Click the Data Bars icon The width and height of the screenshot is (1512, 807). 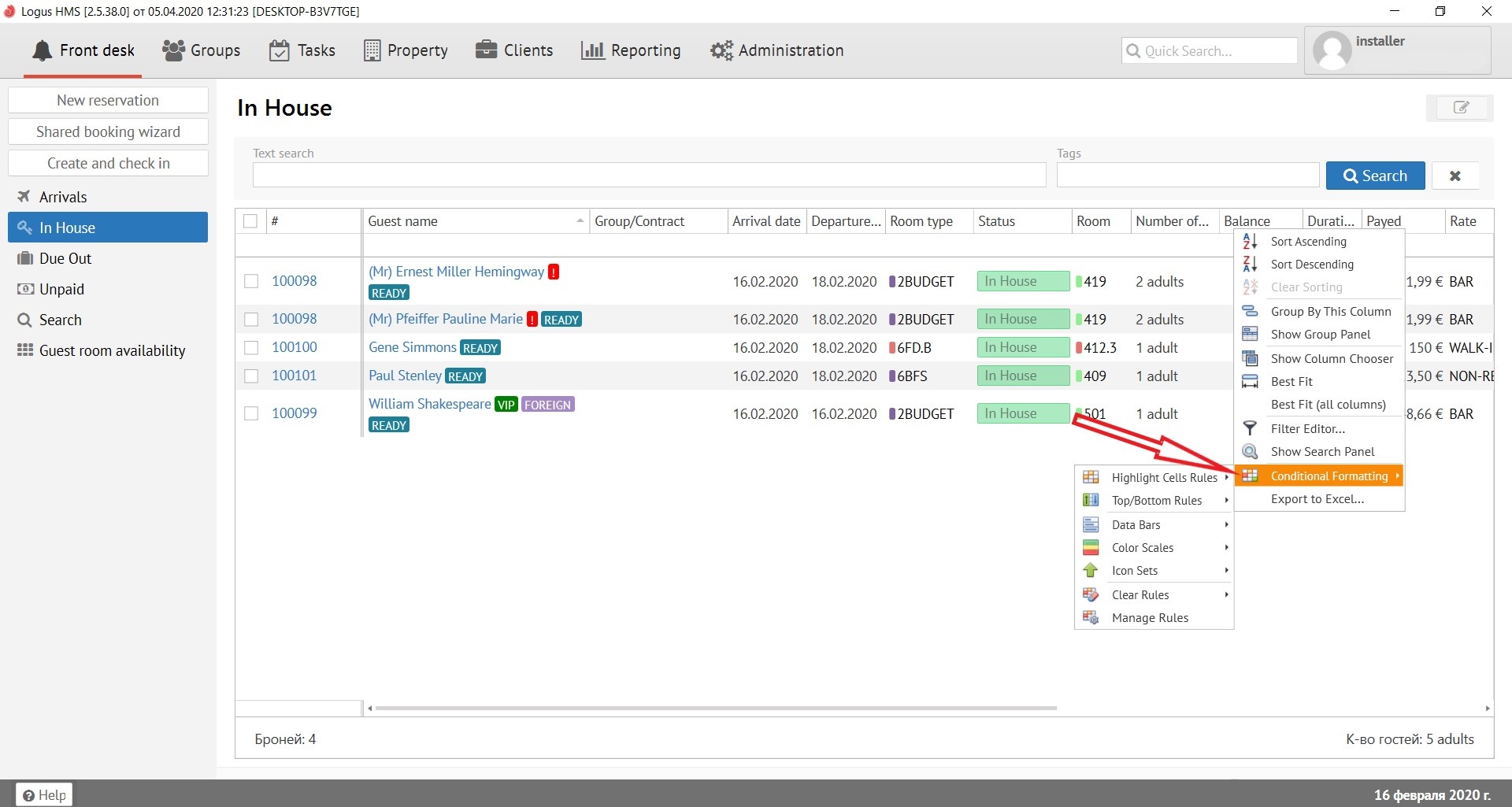(x=1091, y=524)
